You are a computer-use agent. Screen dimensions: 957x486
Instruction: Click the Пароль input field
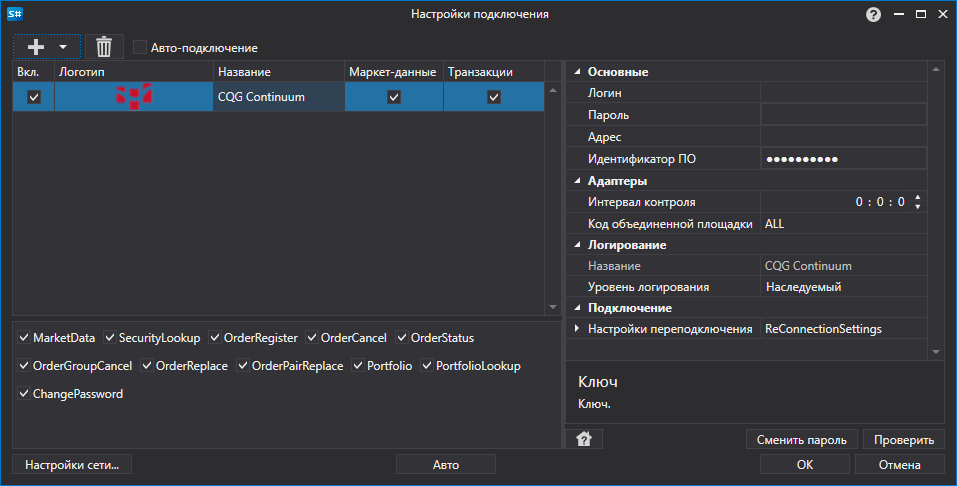coord(843,115)
